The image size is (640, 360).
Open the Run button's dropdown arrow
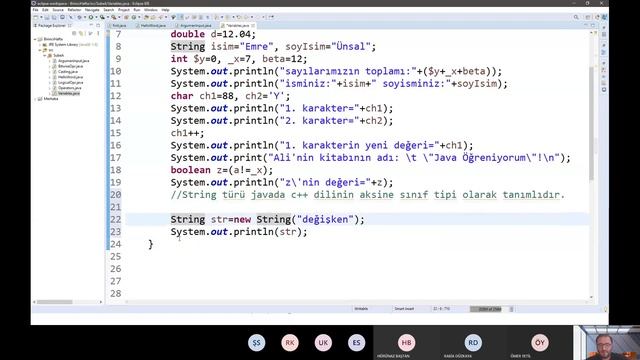tap(96, 17)
